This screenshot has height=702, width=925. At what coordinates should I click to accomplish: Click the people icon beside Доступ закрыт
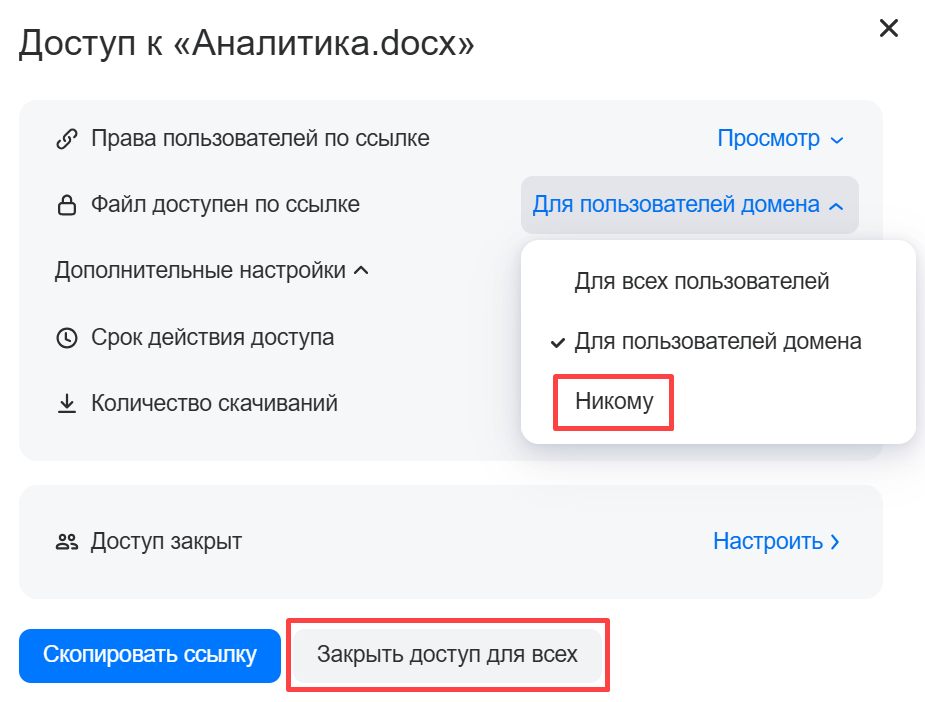(67, 542)
